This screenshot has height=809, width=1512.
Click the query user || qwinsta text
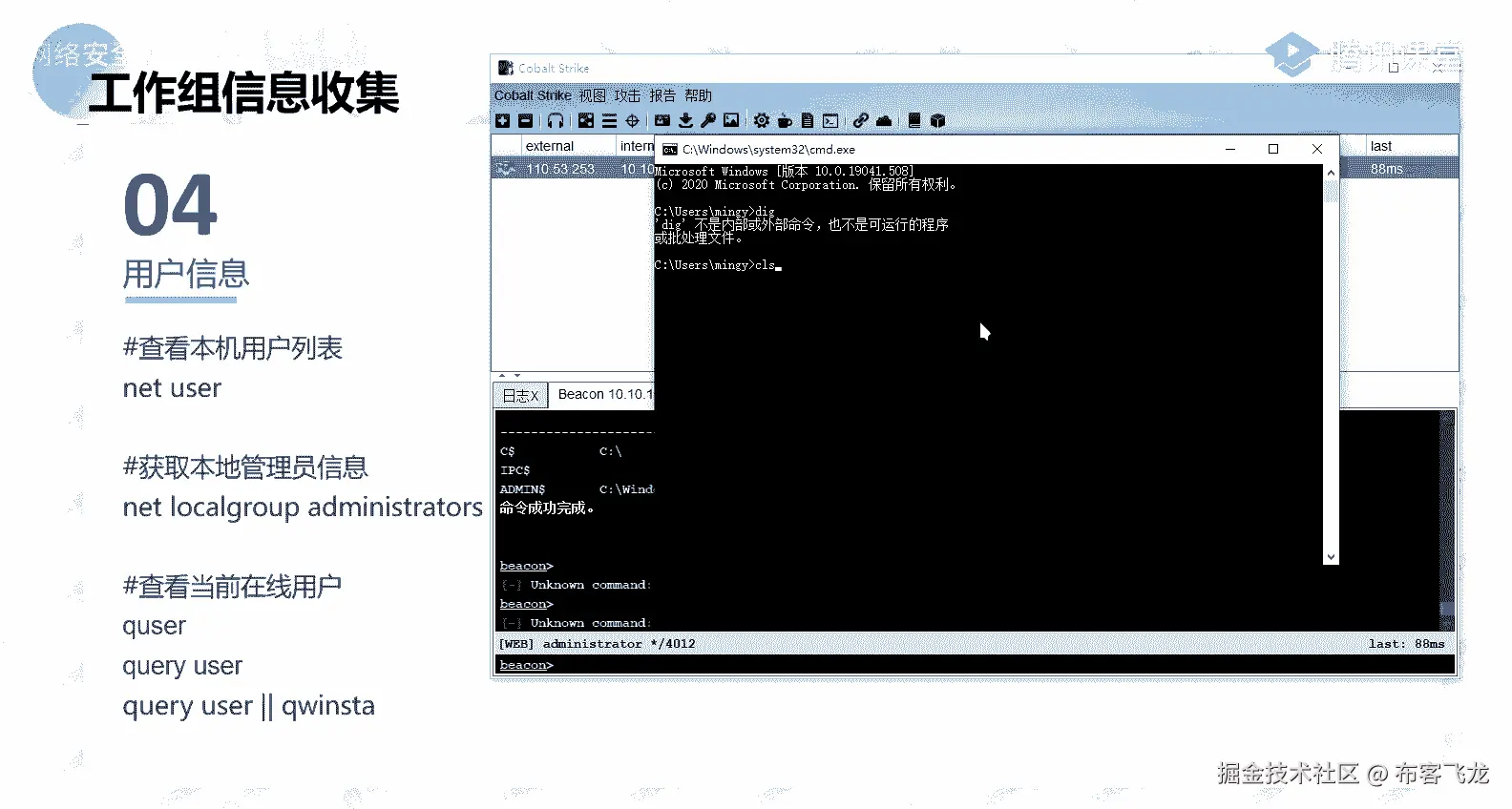[248, 707]
